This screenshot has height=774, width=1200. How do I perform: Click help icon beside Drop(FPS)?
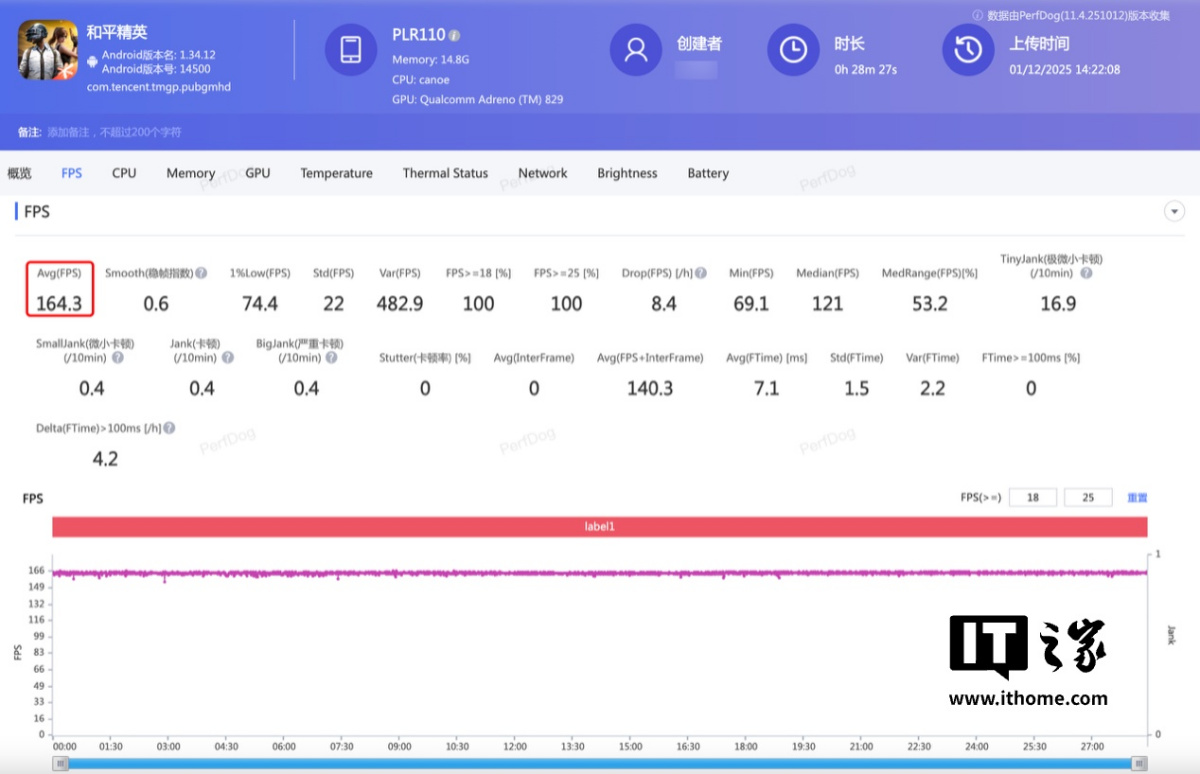point(701,273)
